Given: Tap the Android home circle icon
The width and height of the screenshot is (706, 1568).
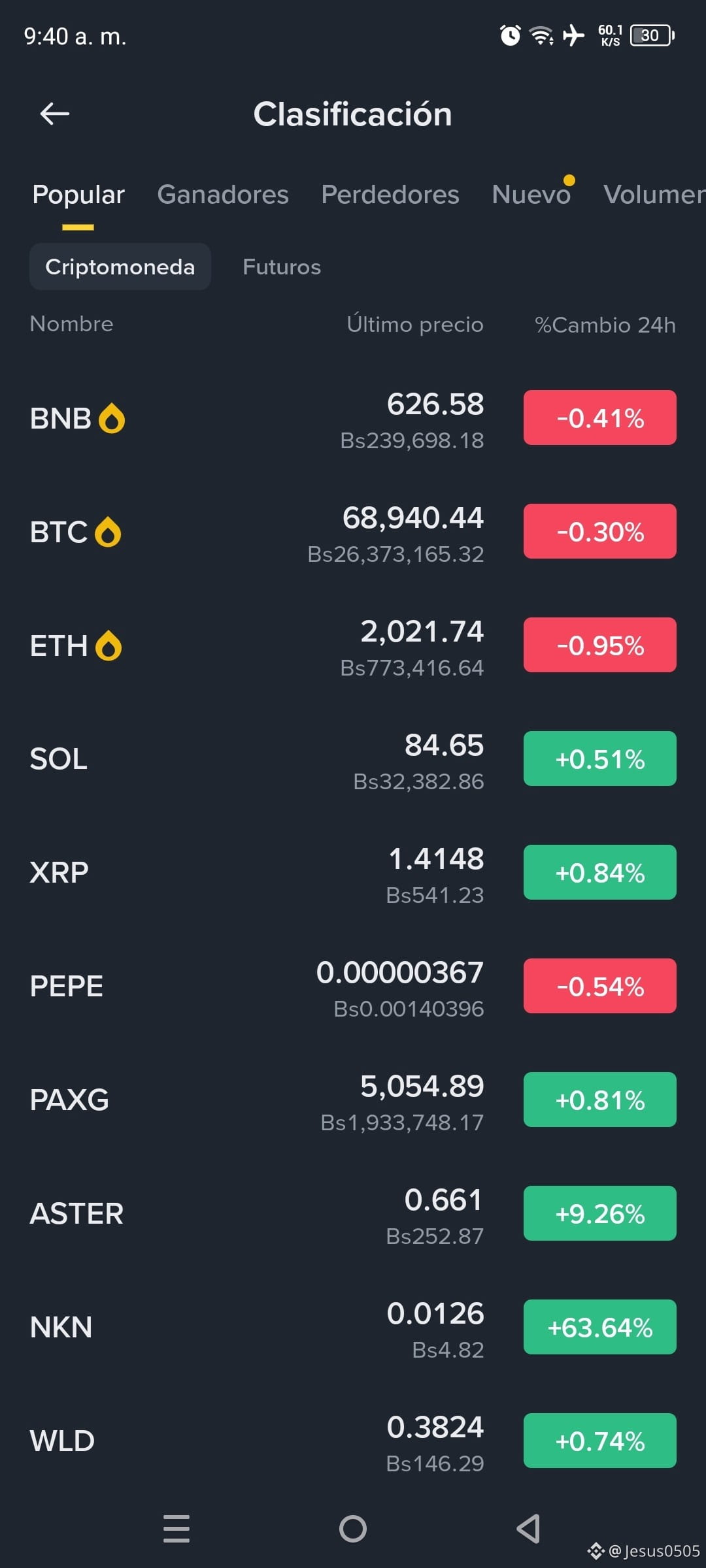Looking at the screenshot, I should [353, 1529].
